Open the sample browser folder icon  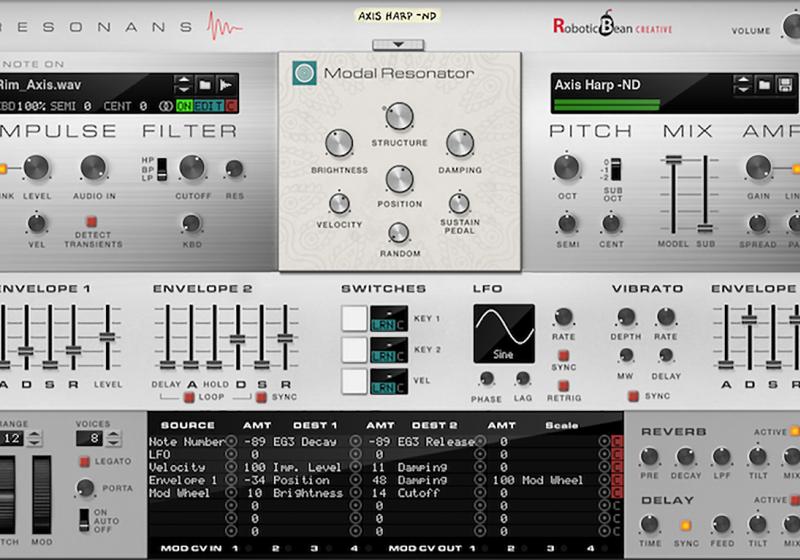(x=206, y=85)
